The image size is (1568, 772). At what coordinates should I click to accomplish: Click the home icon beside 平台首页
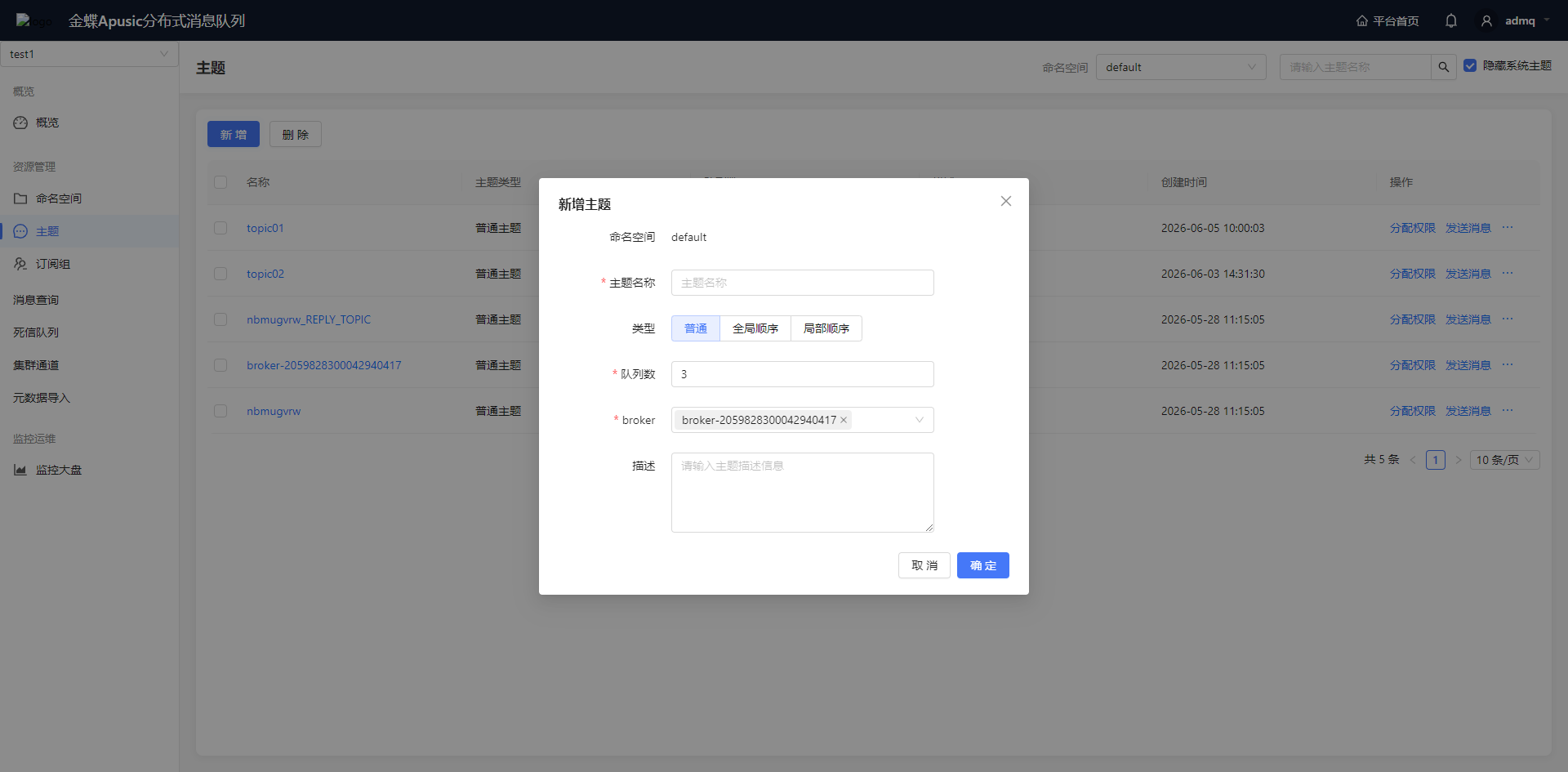[1361, 20]
